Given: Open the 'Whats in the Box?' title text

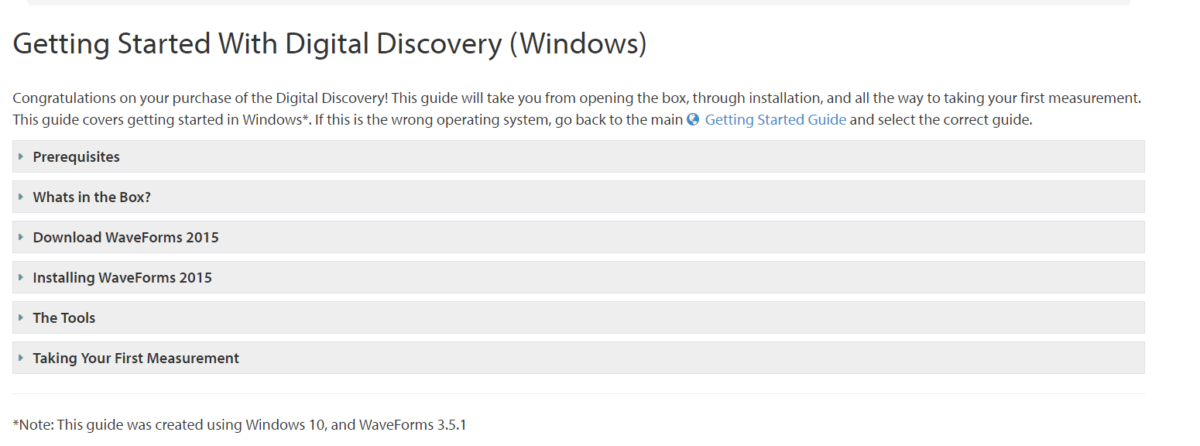Looking at the screenshot, I should tap(92, 197).
